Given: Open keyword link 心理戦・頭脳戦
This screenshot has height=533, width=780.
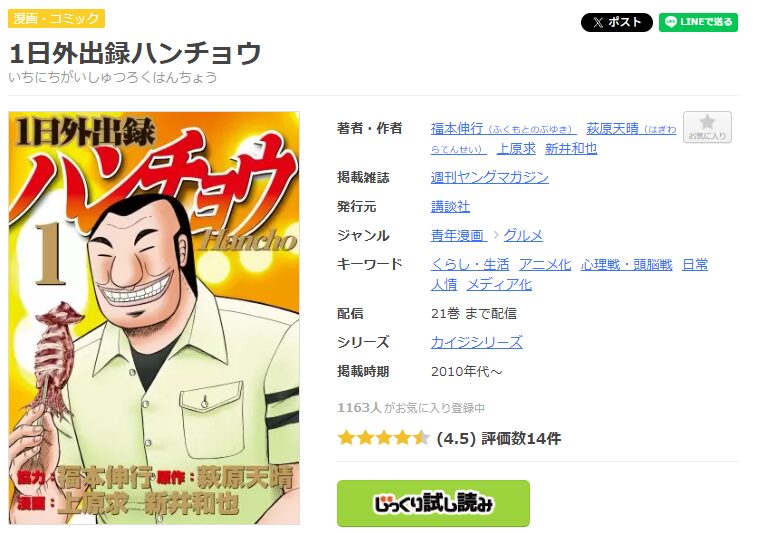Looking at the screenshot, I should pyautogui.click(x=626, y=264).
